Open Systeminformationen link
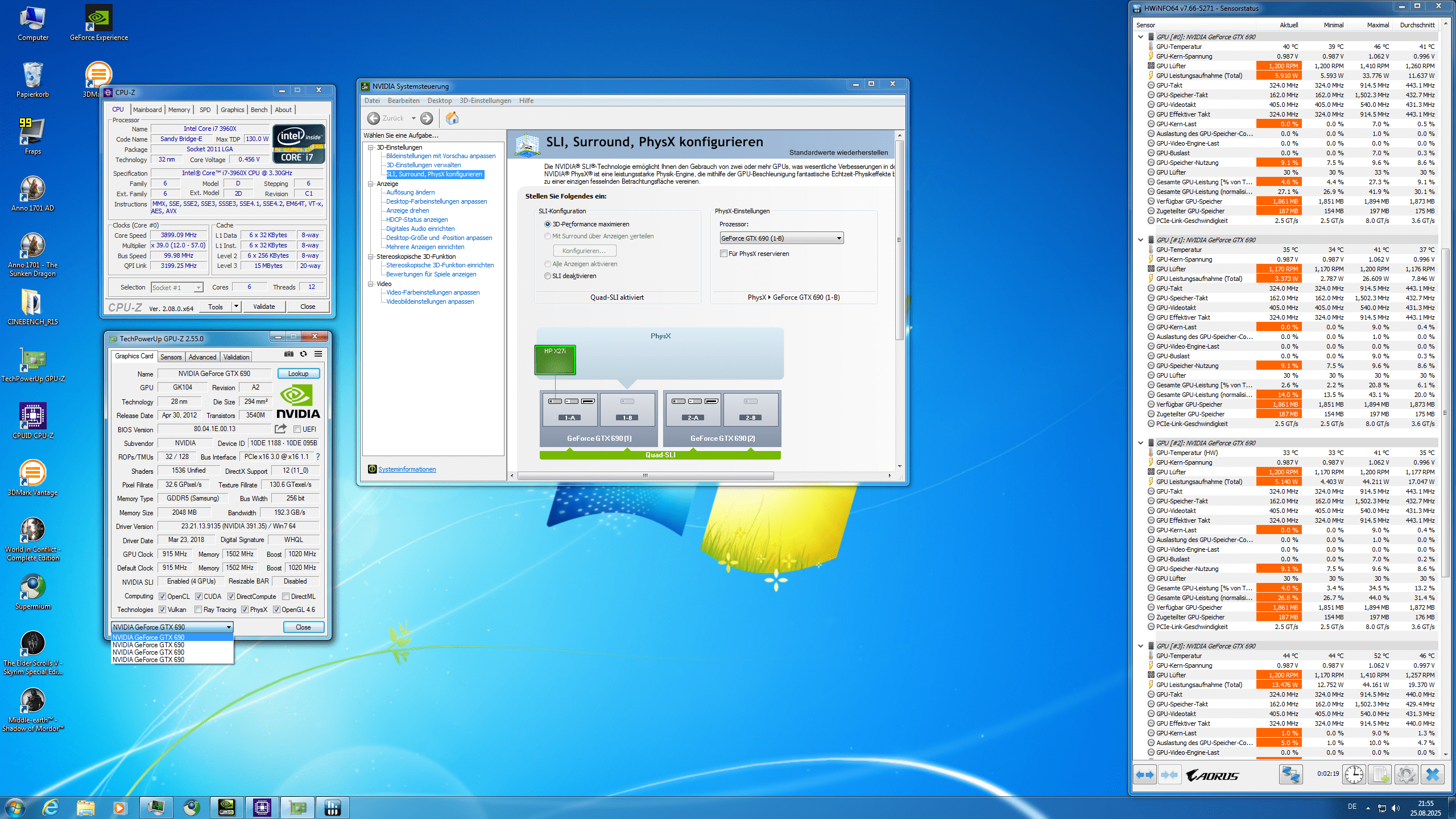This screenshot has height=819, width=1456. tap(407, 469)
